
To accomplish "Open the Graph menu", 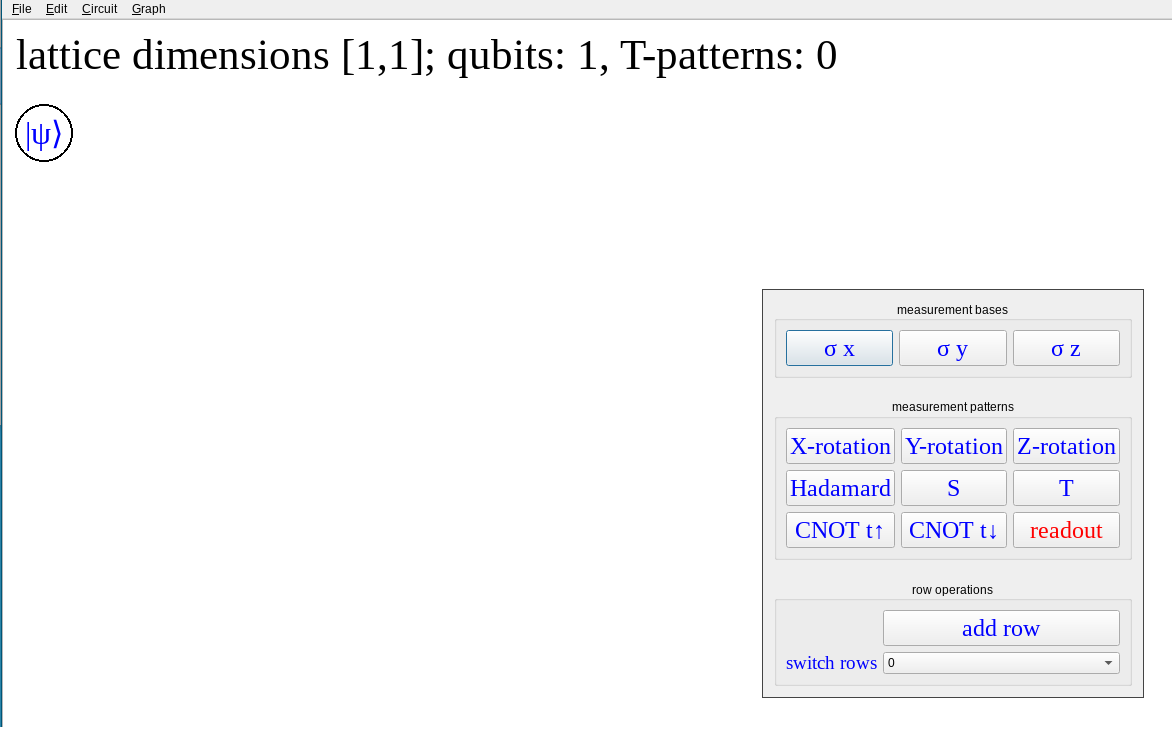I will click(x=148, y=9).
